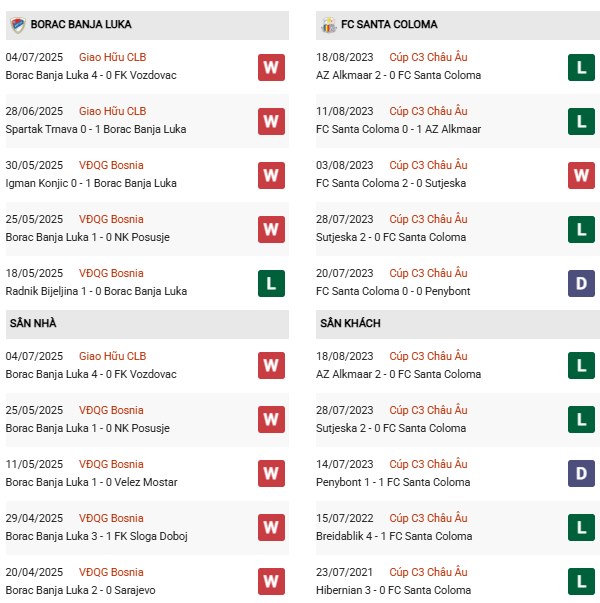Screen dimensions: 600x603
Task: Click W badge for Borac vs Sarajevo match
Action: tap(271, 581)
